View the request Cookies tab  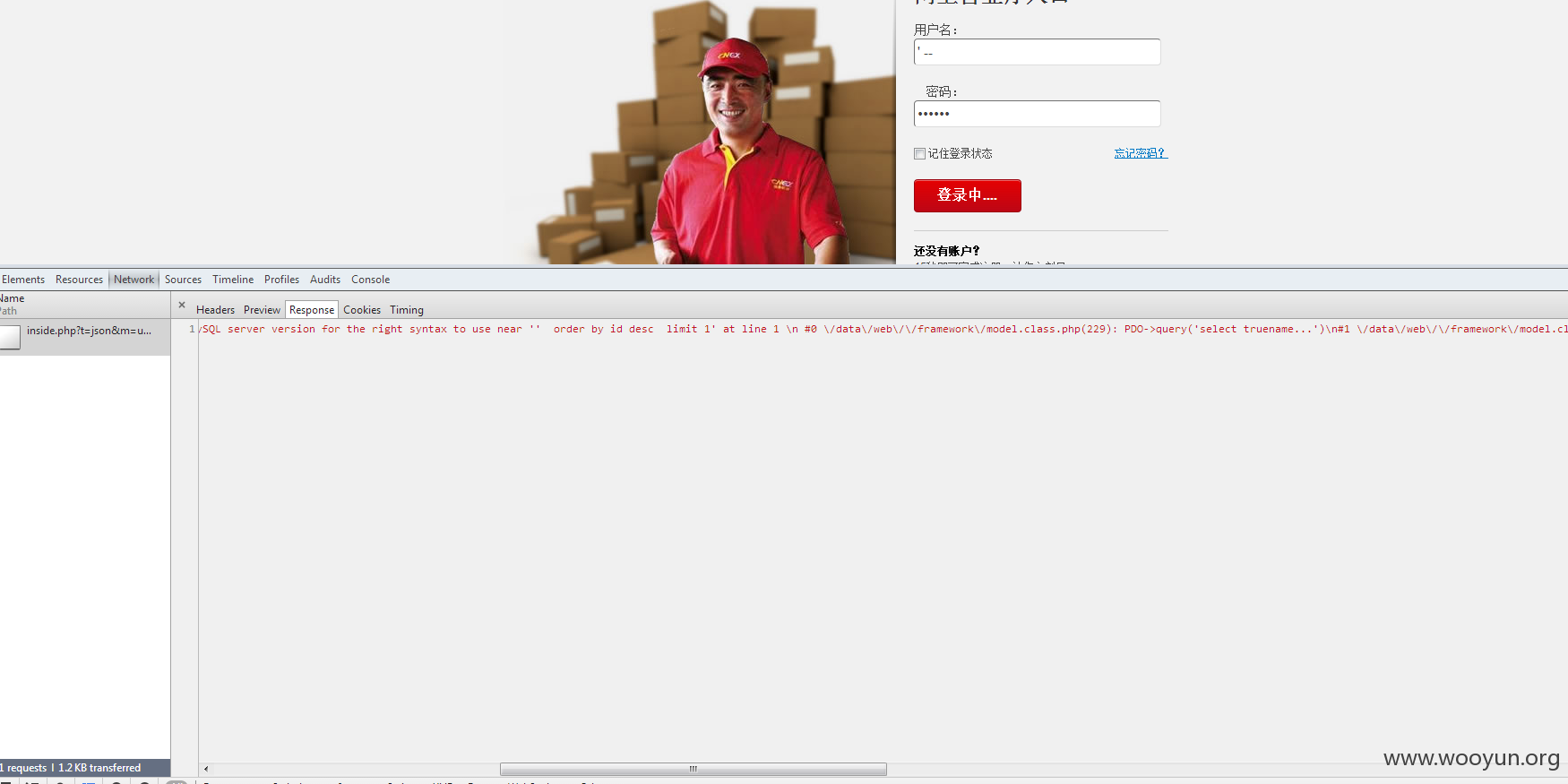pos(362,310)
